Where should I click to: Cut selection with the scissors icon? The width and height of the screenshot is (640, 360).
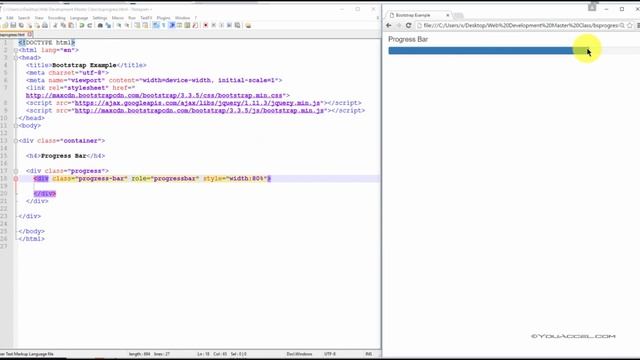coord(55,25)
